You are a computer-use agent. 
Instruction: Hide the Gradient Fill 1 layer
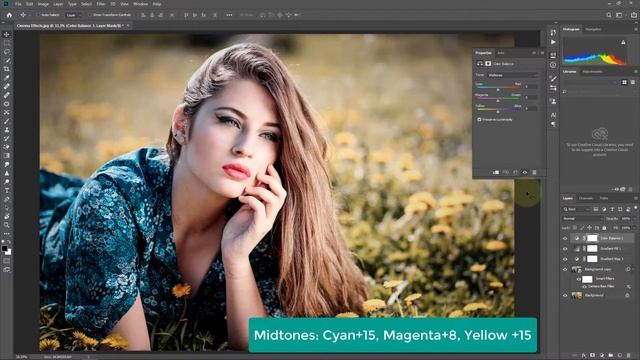point(565,249)
